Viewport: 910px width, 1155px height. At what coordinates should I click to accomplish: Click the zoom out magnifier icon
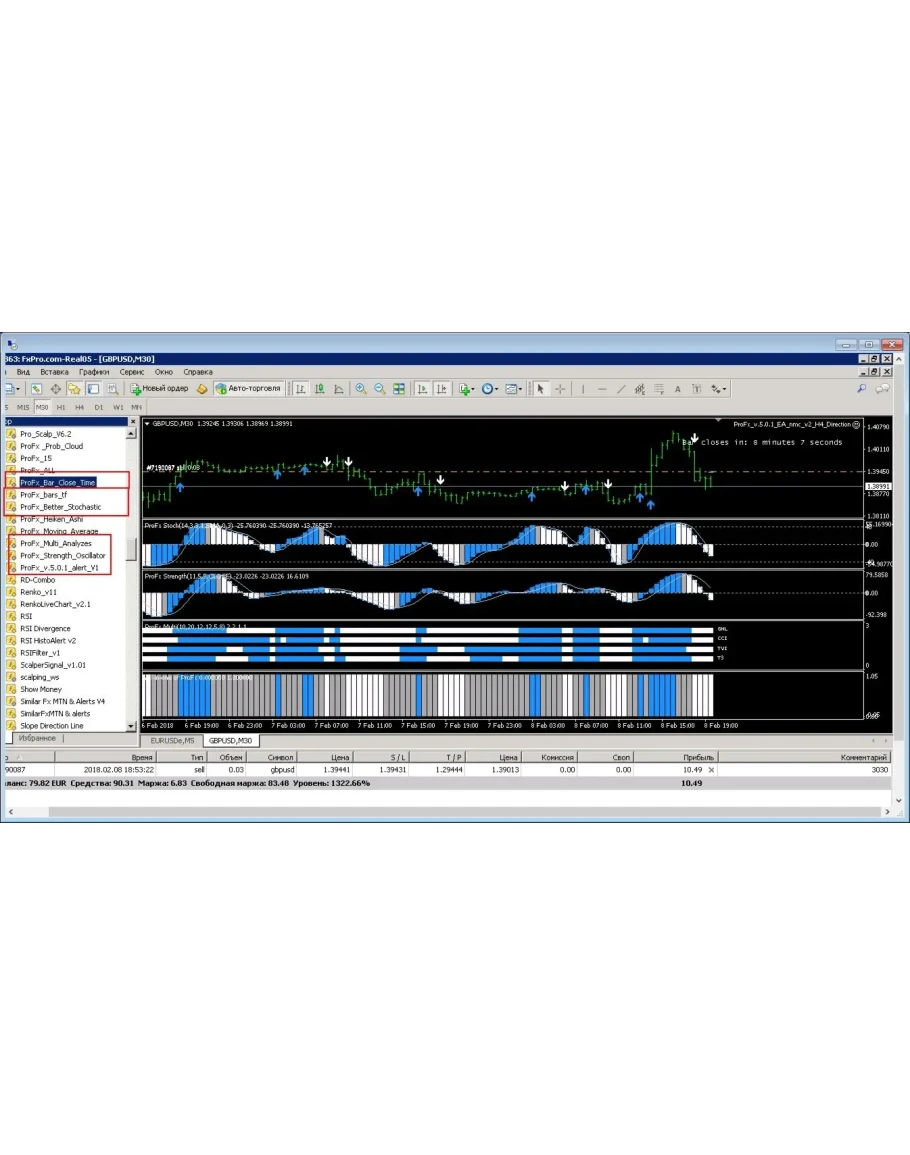[380, 389]
